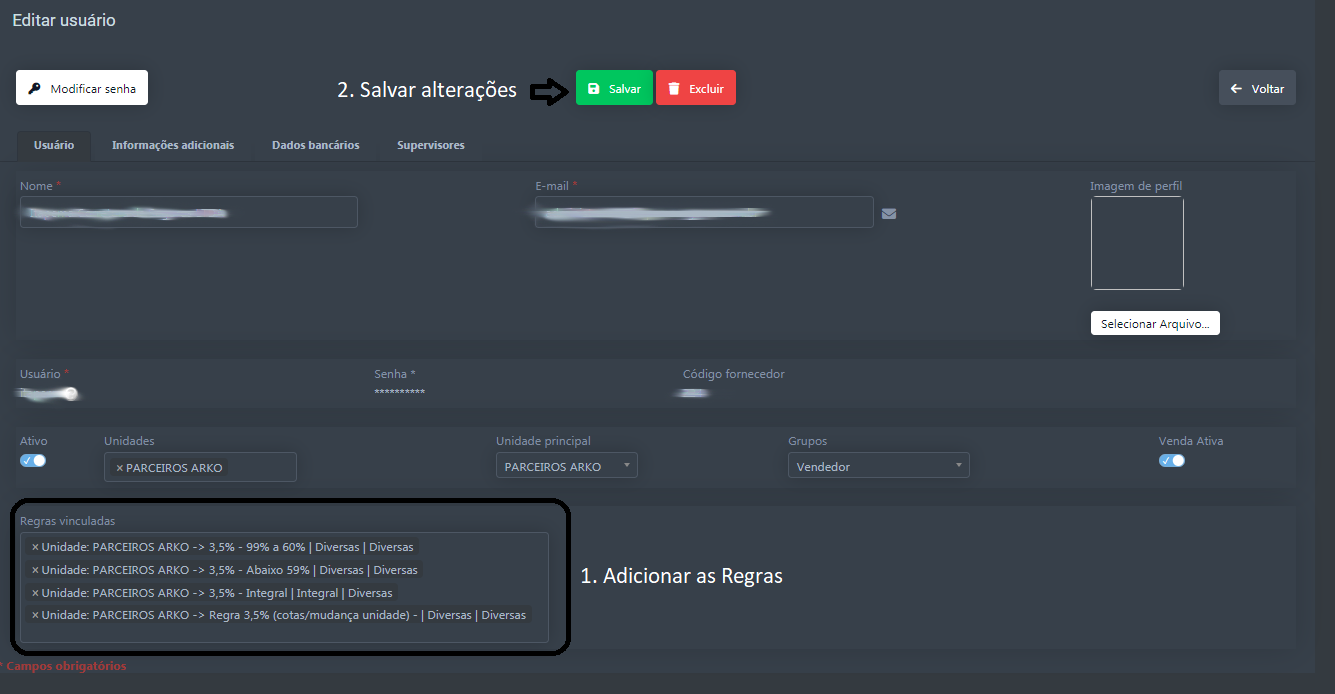Go back using the Voltar button

tap(1257, 88)
